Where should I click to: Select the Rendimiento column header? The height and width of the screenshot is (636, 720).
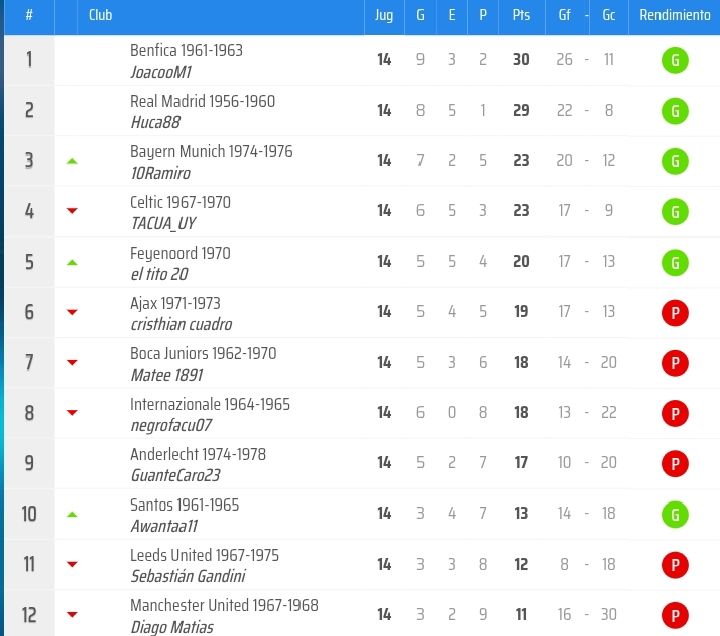pos(675,15)
